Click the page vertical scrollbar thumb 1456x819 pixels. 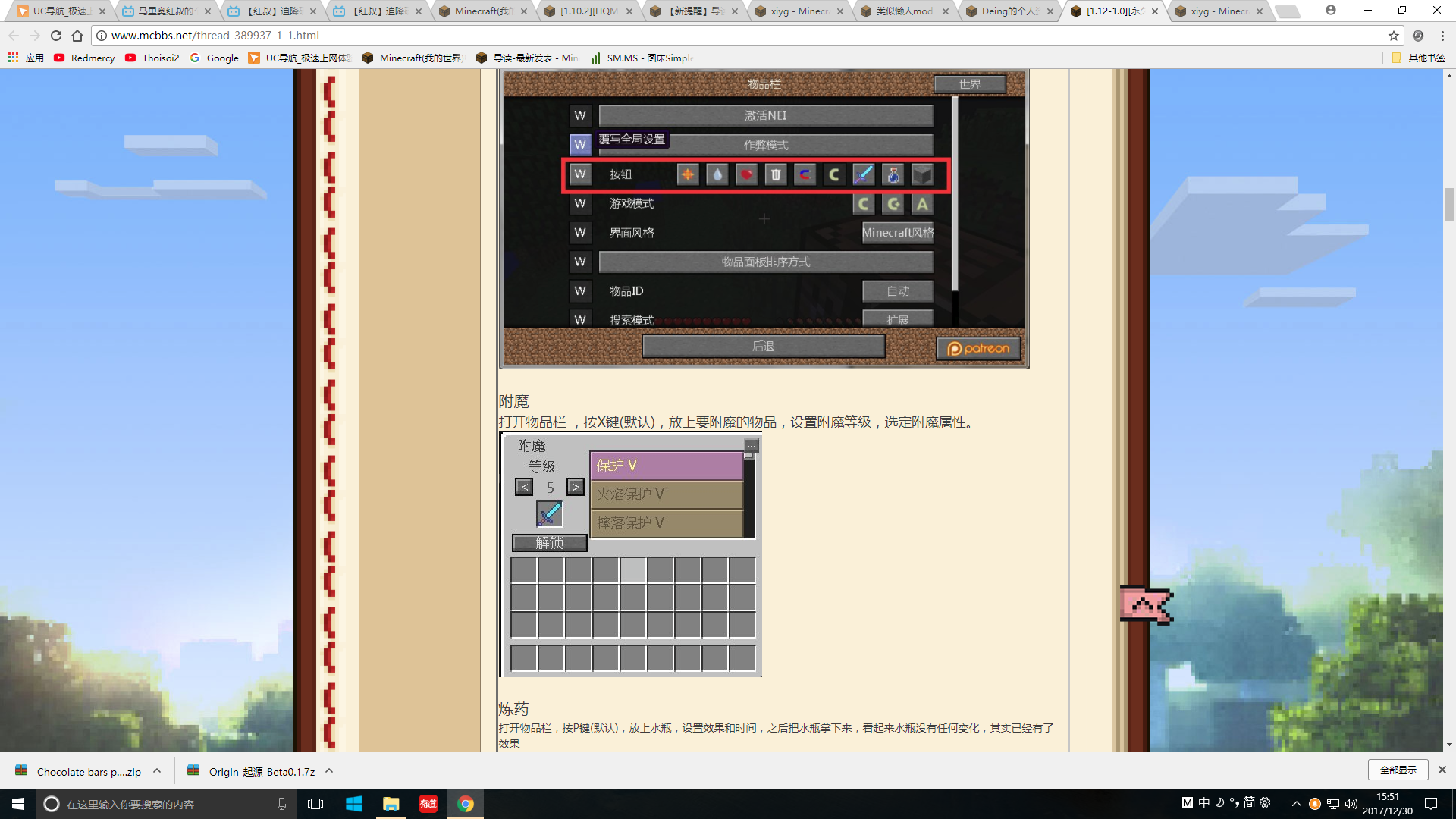1449,203
